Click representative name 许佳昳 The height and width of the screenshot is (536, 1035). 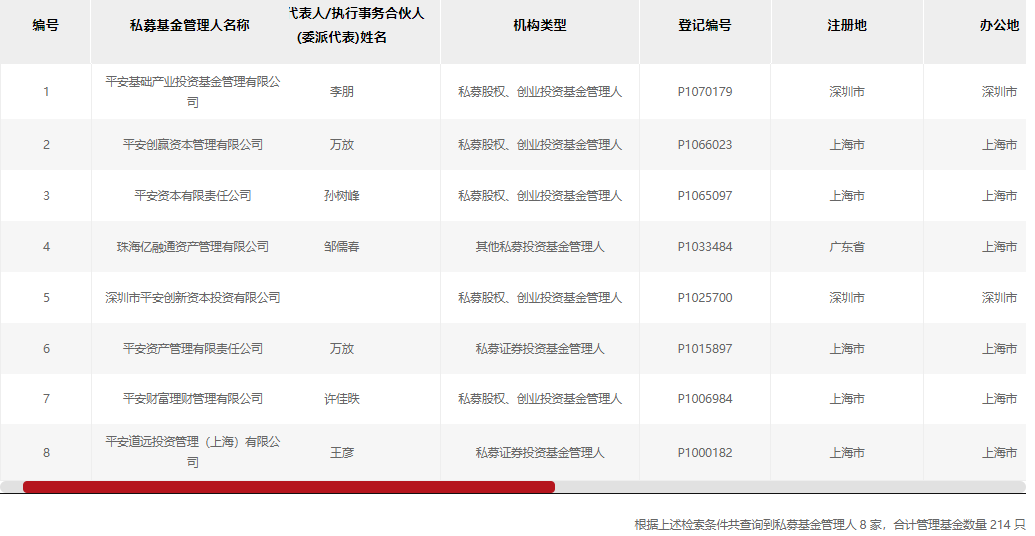pyautogui.click(x=342, y=399)
